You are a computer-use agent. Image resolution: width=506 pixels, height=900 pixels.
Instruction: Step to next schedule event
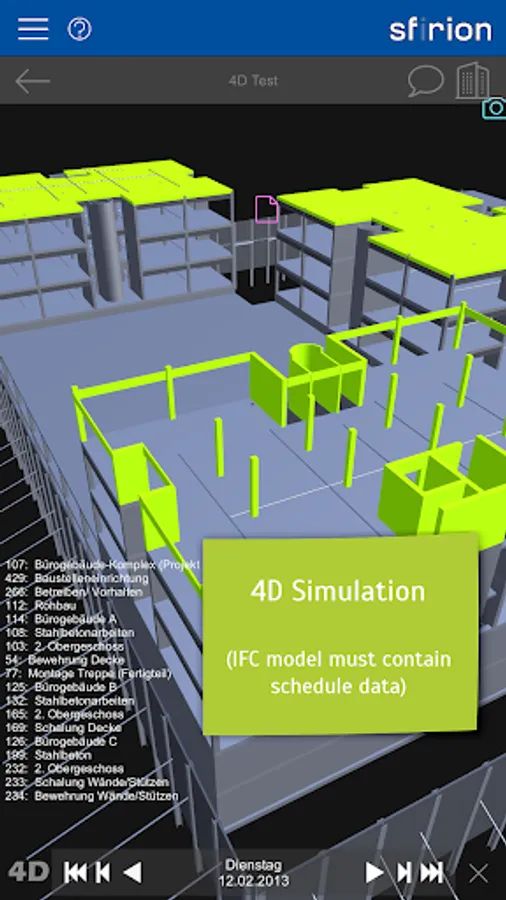pyautogui.click(x=404, y=873)
